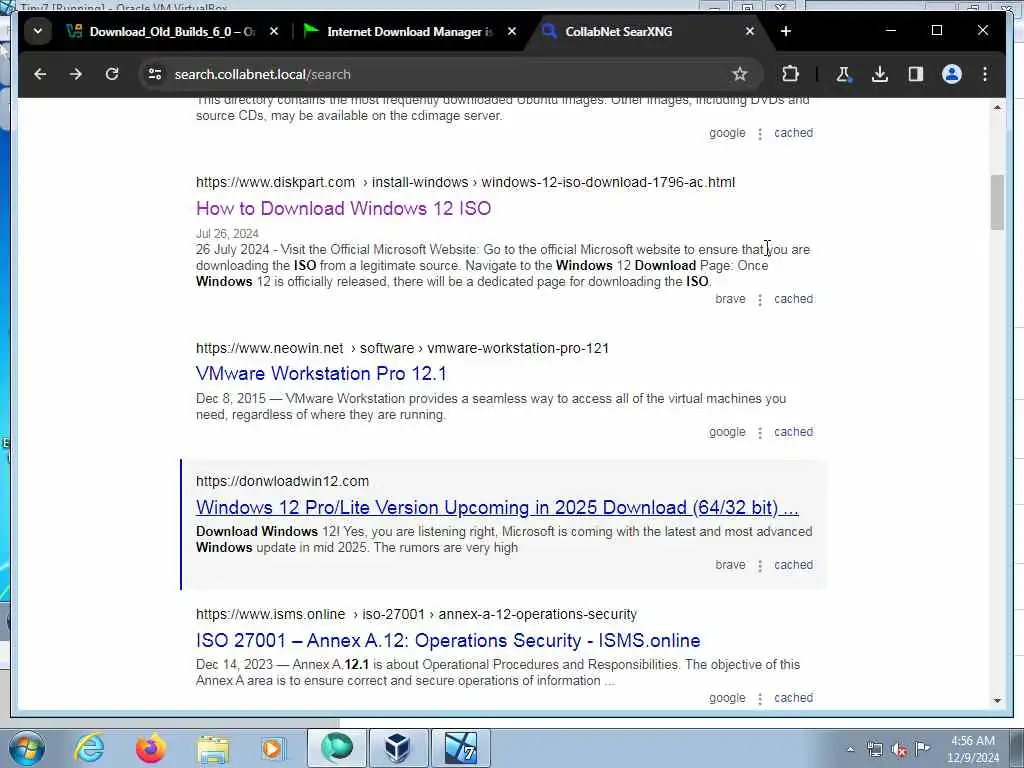The image size is (1024, 768).
Task: Close the Download_Old_Builds_6_0 tab
Action: point(274,31)
